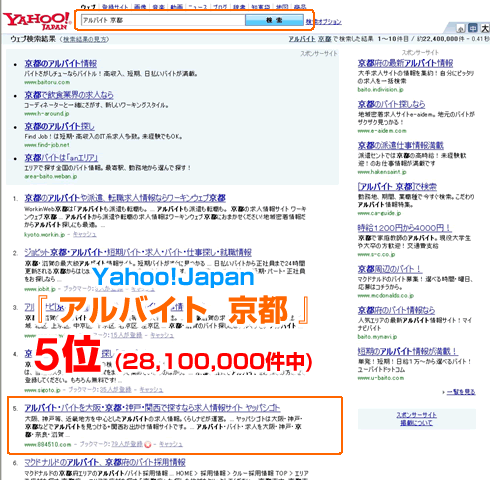
Task: Open sponsored link 京都で飲食業界の求人なら
Action: (x=69, y=95)
